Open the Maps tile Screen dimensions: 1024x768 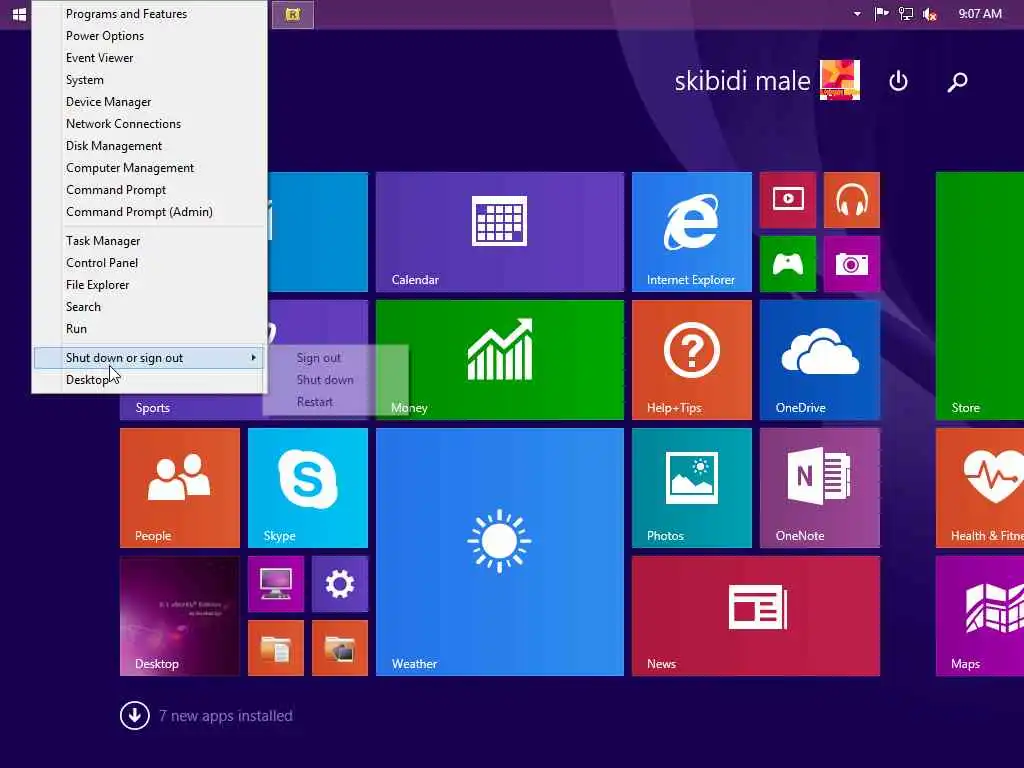click(980, 616)
